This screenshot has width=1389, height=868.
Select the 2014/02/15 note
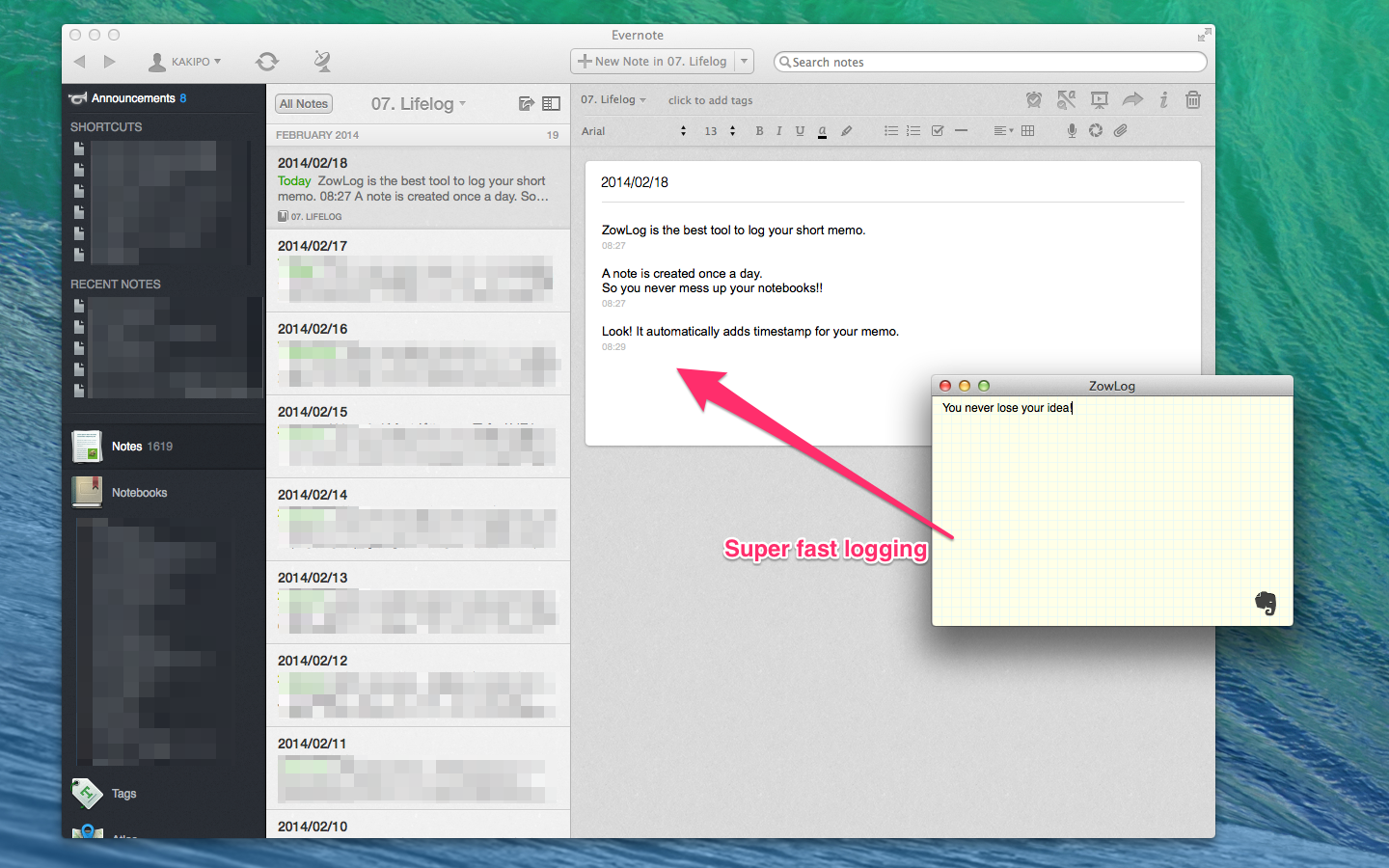coord(419,437)
